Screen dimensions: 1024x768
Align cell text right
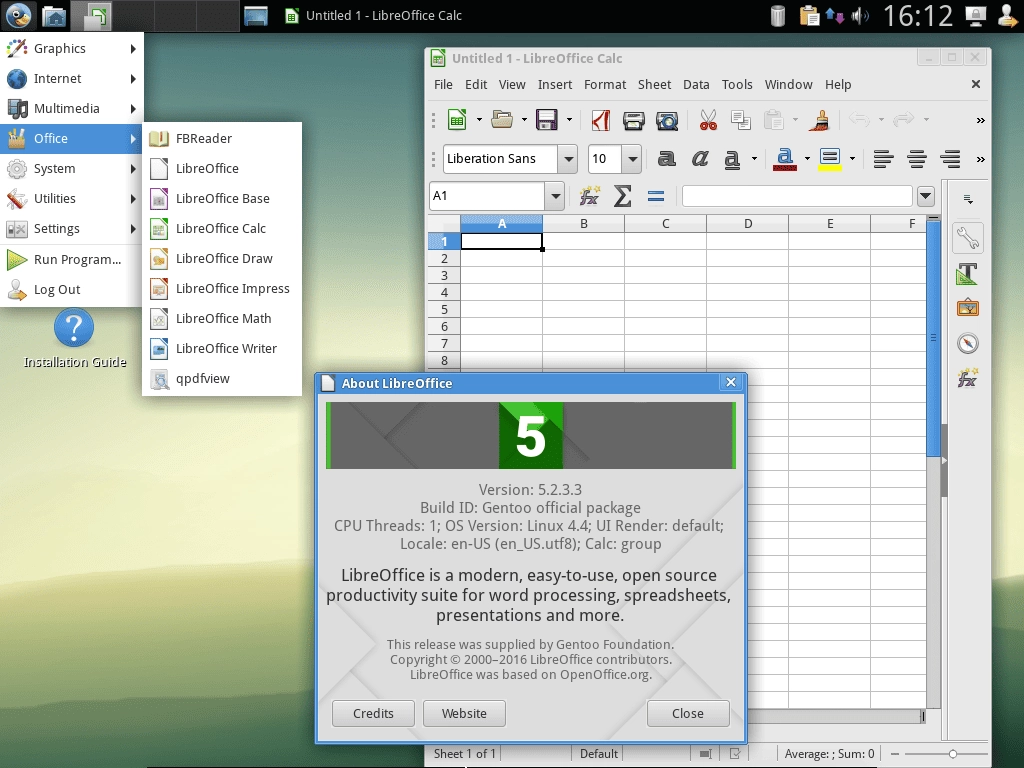pos(950,159)
